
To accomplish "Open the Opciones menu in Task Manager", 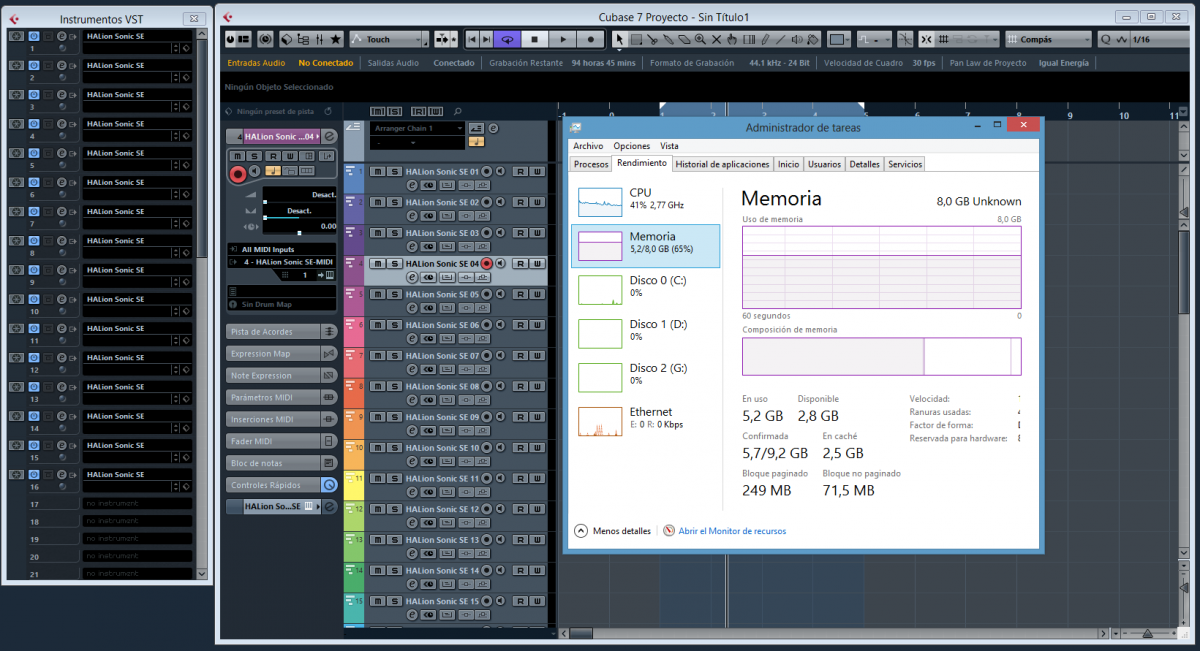I will (x=631, y=146).
